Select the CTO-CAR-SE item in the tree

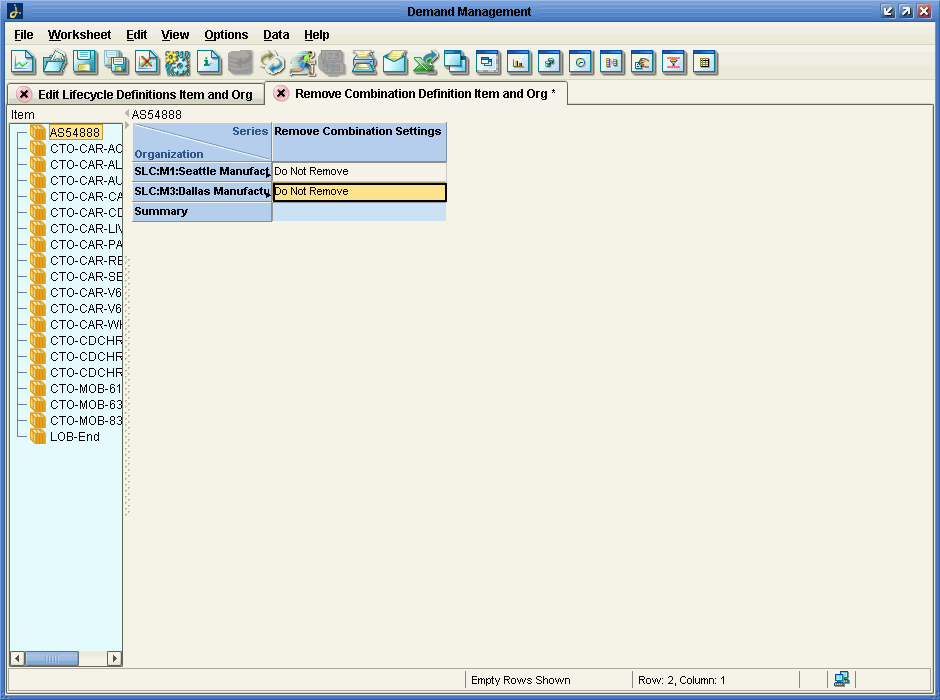click(86, 276)
